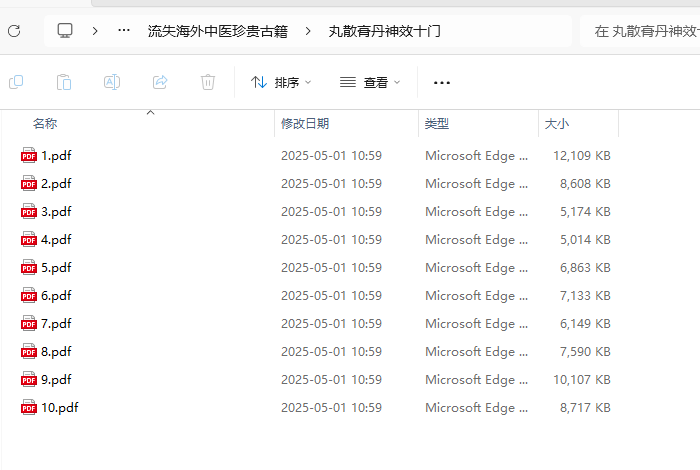
Task: Expand the breadcrumb chevron after the PC icon
Action: 95,31
